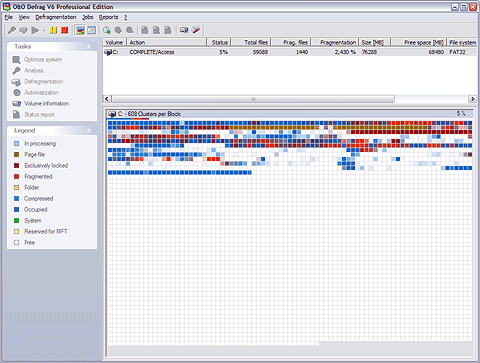Click the drive information toolbar icon
The image size is (480, 363).
pos(184,30)
